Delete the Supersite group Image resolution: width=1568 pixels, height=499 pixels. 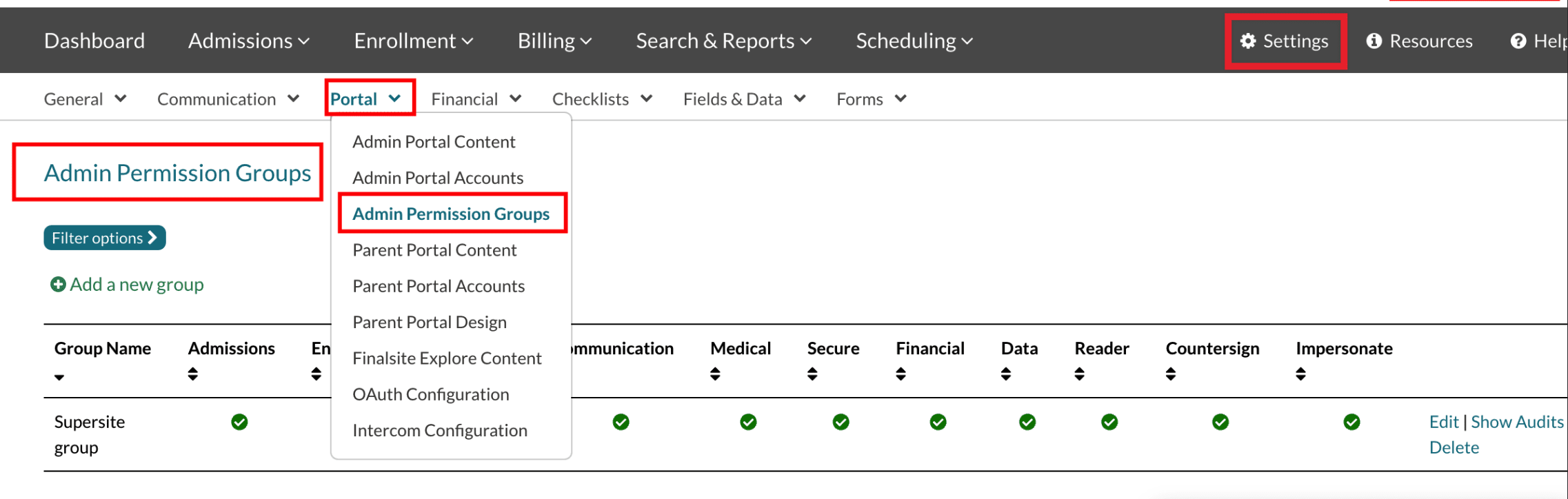pos(1454,447)
